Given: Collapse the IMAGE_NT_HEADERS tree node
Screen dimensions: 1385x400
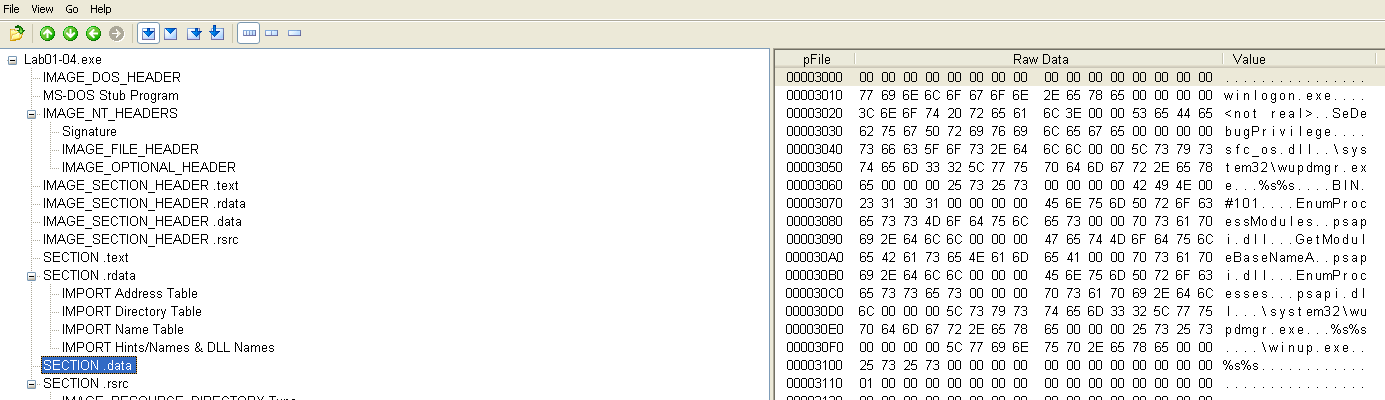Looking at the screenshot, I should (31, 114).
